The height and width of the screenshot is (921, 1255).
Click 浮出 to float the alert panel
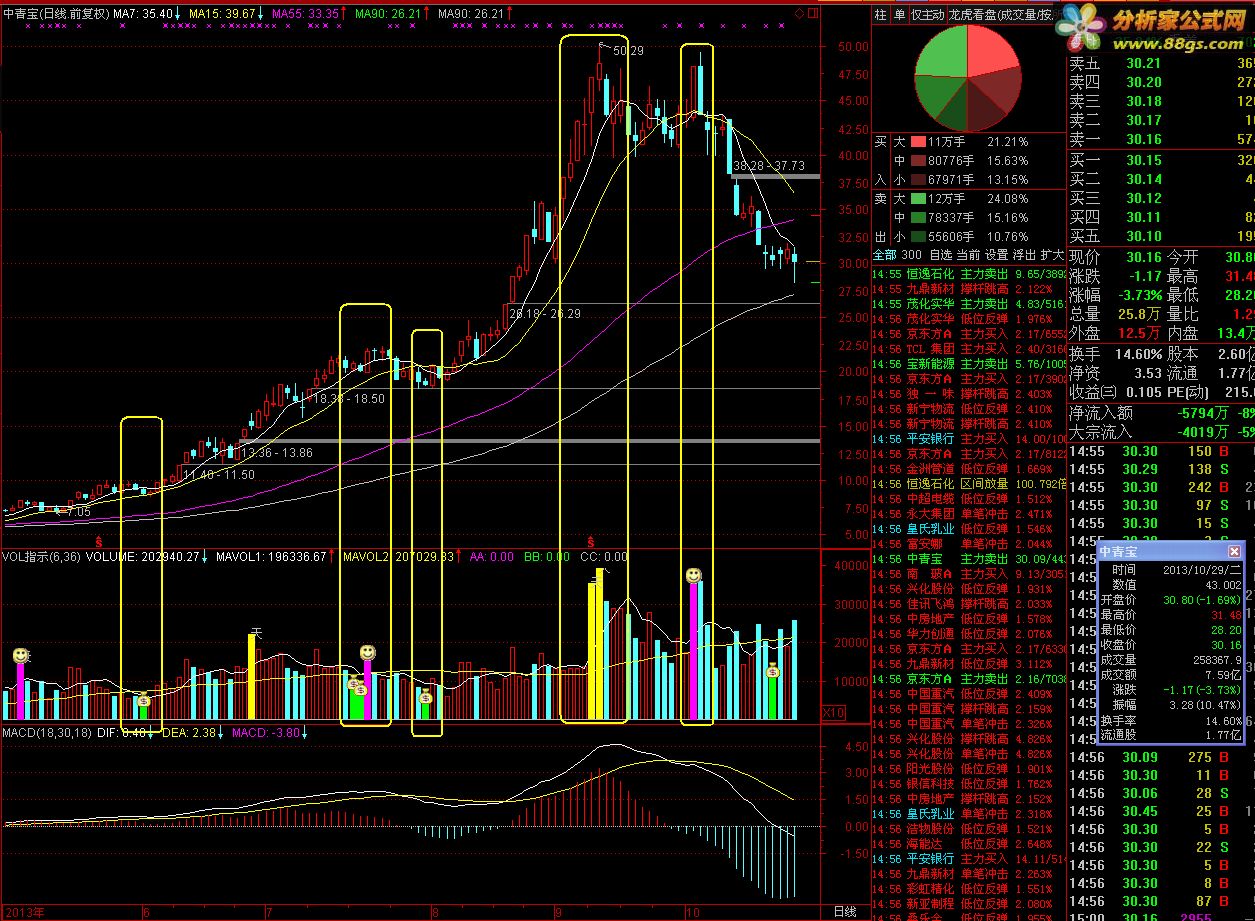(1024, 254)
